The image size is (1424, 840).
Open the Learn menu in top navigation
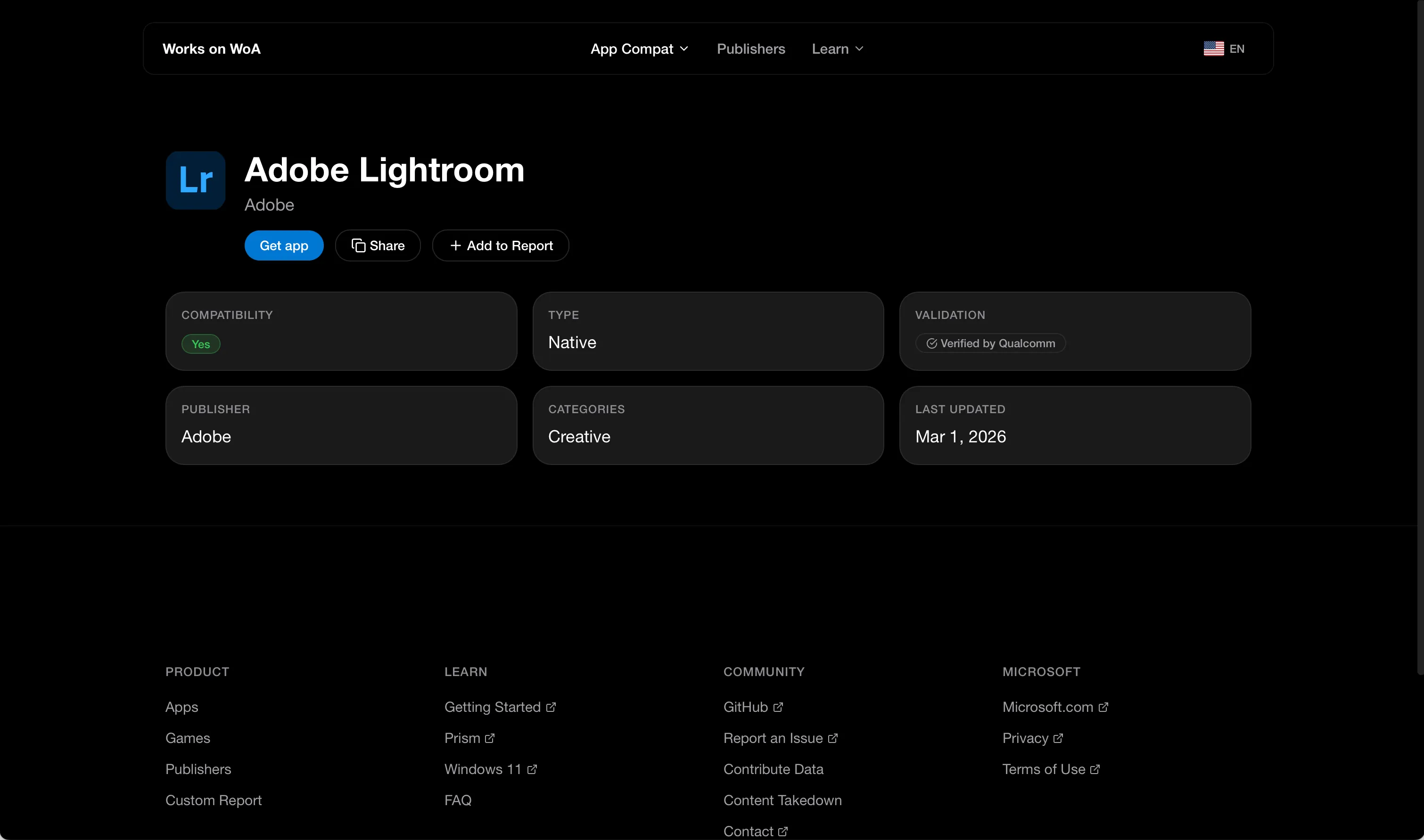838,49
